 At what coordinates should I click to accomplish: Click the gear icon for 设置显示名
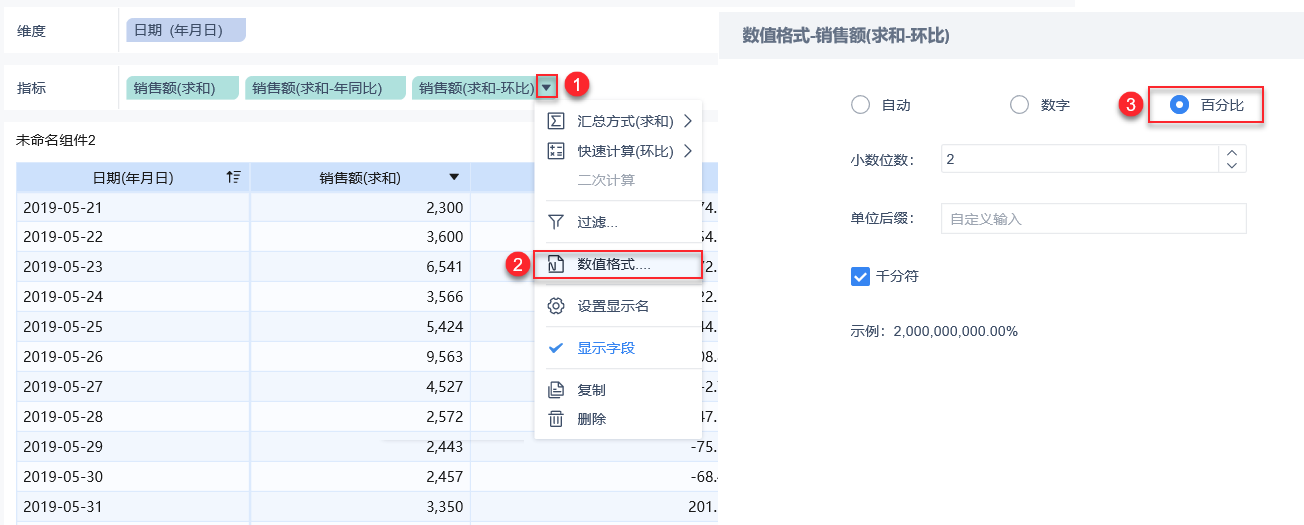point(556,306)
